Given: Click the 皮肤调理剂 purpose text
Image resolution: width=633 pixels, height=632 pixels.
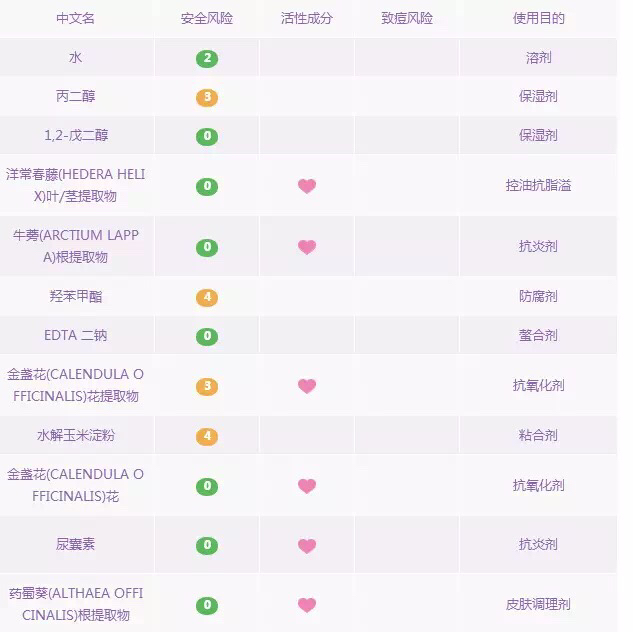Looking at the screenshot, I should tap(539, 604).
